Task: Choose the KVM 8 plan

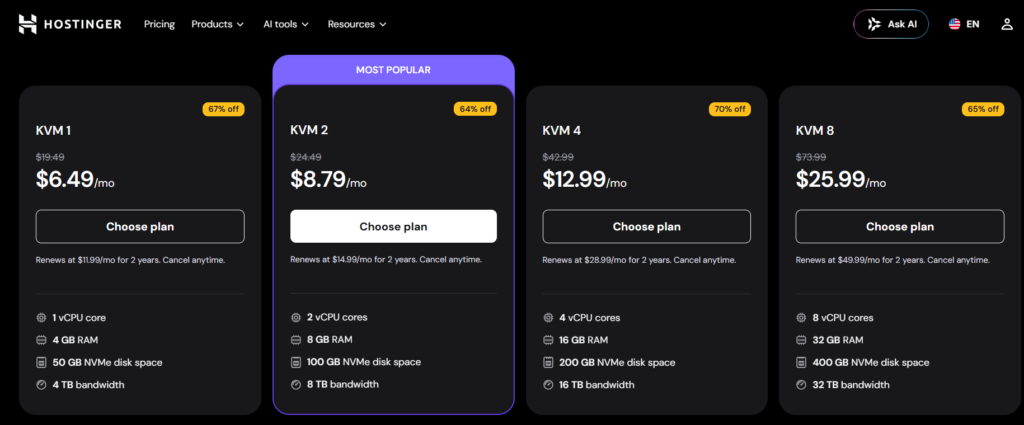Action: pos(900,227)
